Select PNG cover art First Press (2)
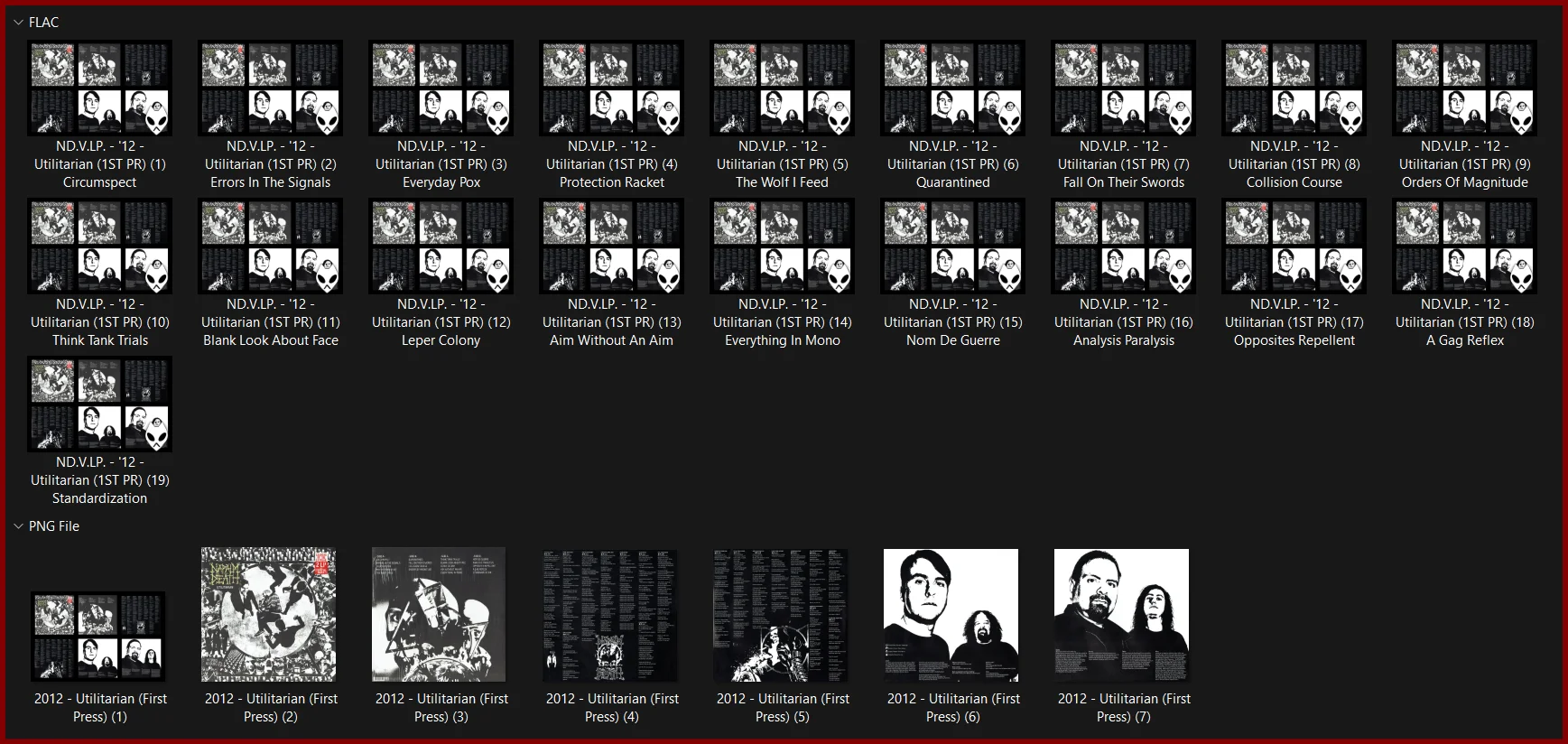 pyautogui.click(x=268, y=614)
